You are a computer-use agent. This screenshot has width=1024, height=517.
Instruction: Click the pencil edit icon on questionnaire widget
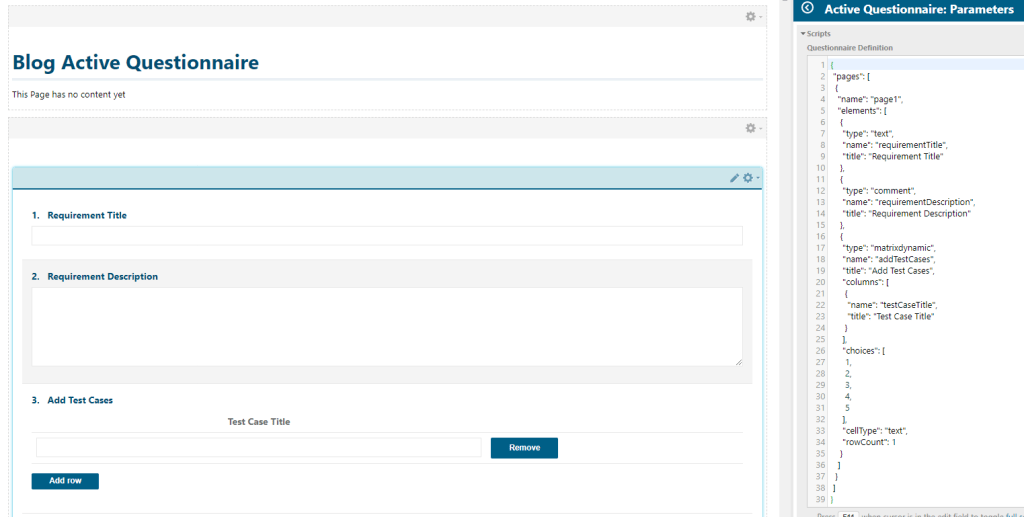(x=734, y=178)
